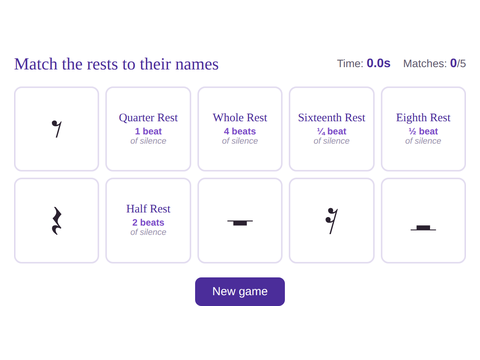Click the 'Match the rests' heading
Viewport: 480px width, 360px height.
click(x=116, y=64)
